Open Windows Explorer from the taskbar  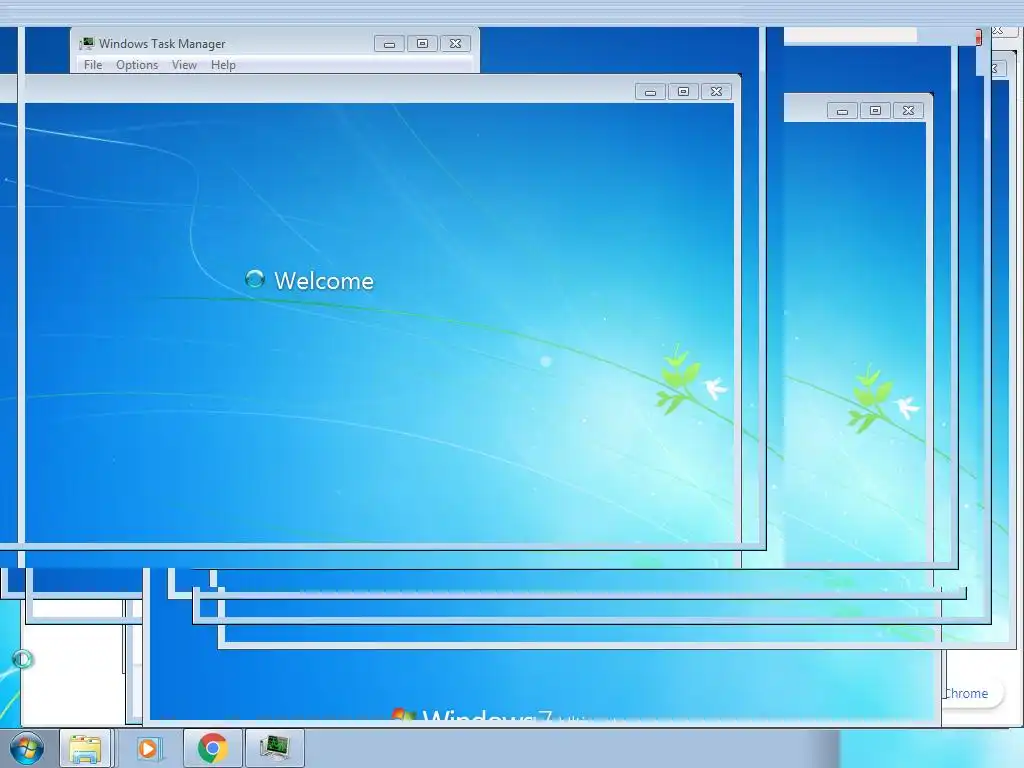(x=85, y=748)
